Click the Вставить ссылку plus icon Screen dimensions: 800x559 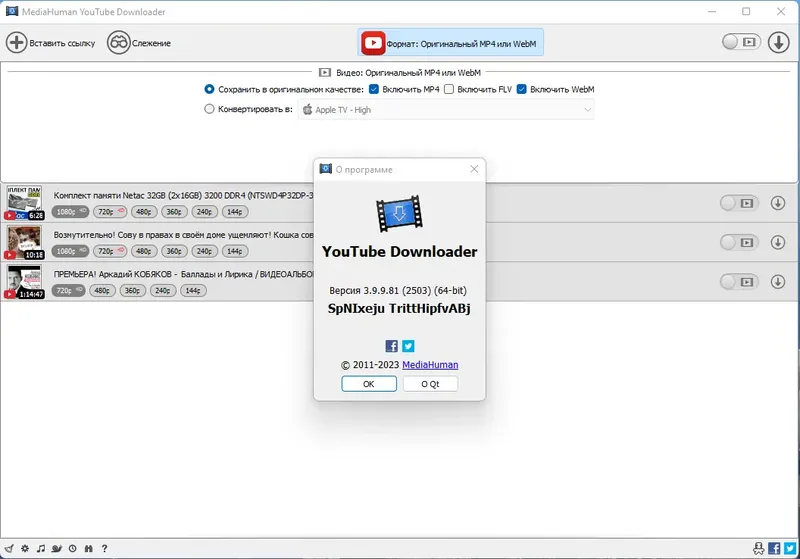pos(16,42)
